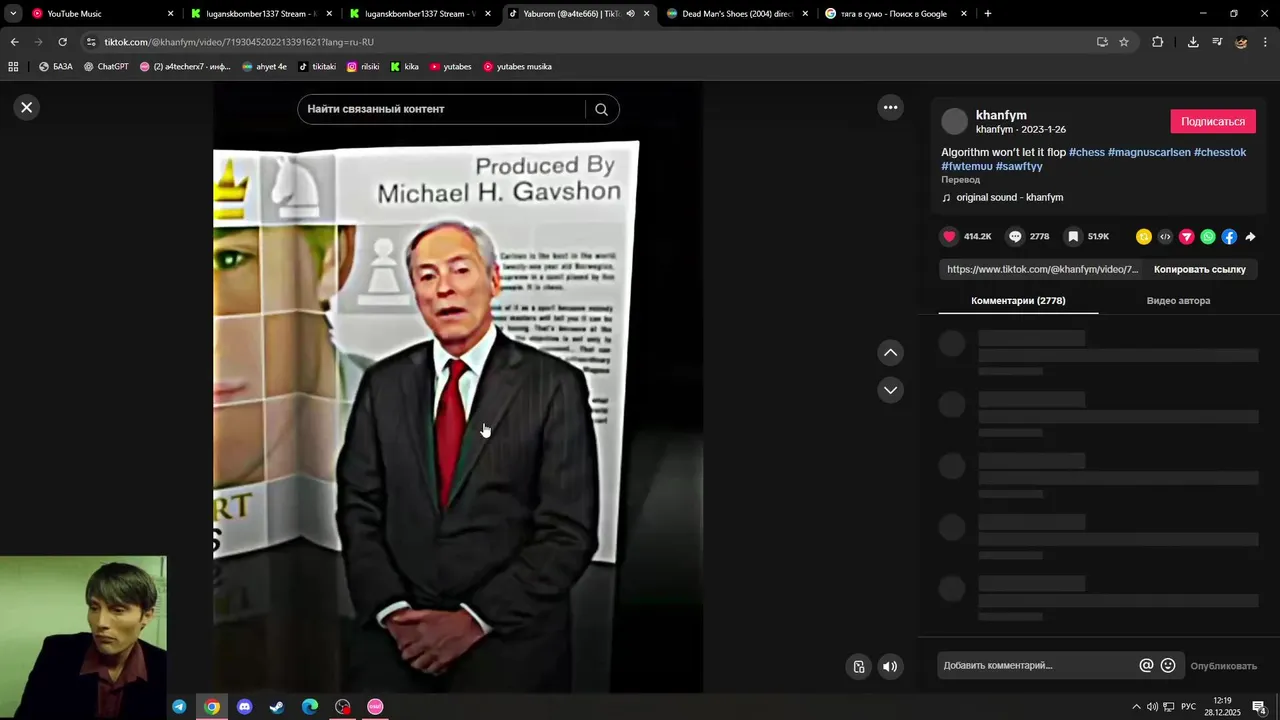Open the #chesstok hashtag

click(x=1220, y=152)
